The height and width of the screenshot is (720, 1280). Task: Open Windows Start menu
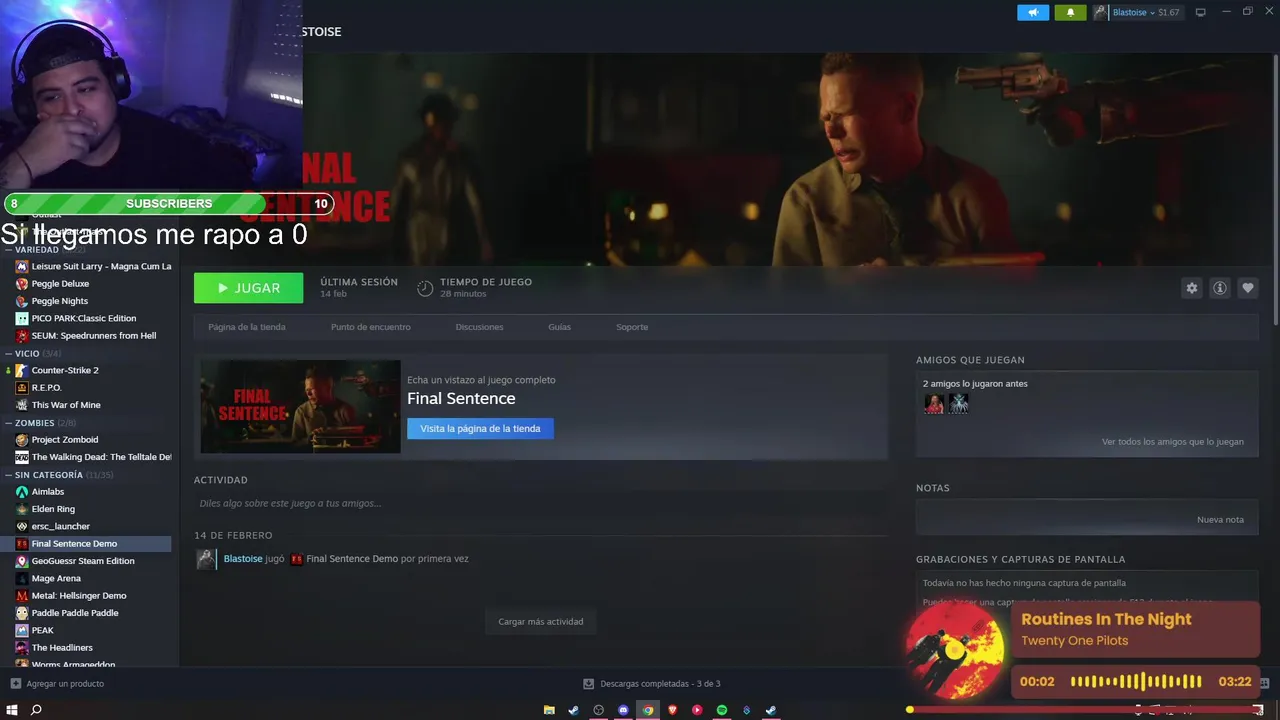click(x=13, y=710)
